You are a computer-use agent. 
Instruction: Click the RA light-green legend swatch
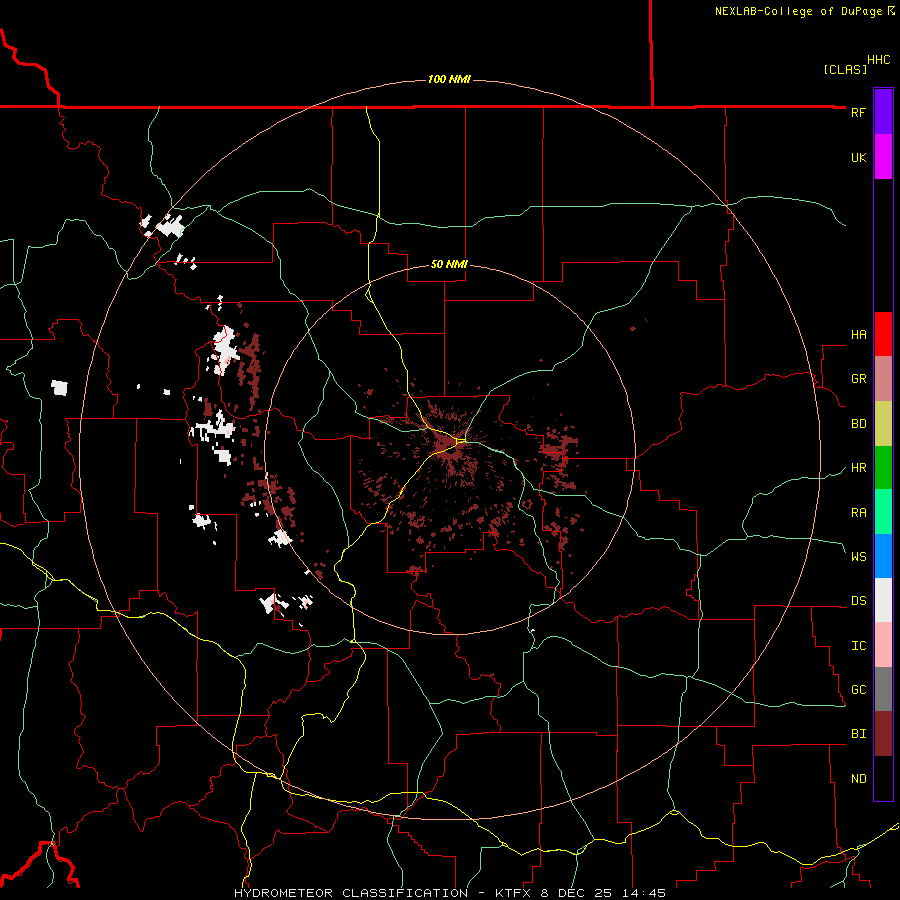click(883, 512)
